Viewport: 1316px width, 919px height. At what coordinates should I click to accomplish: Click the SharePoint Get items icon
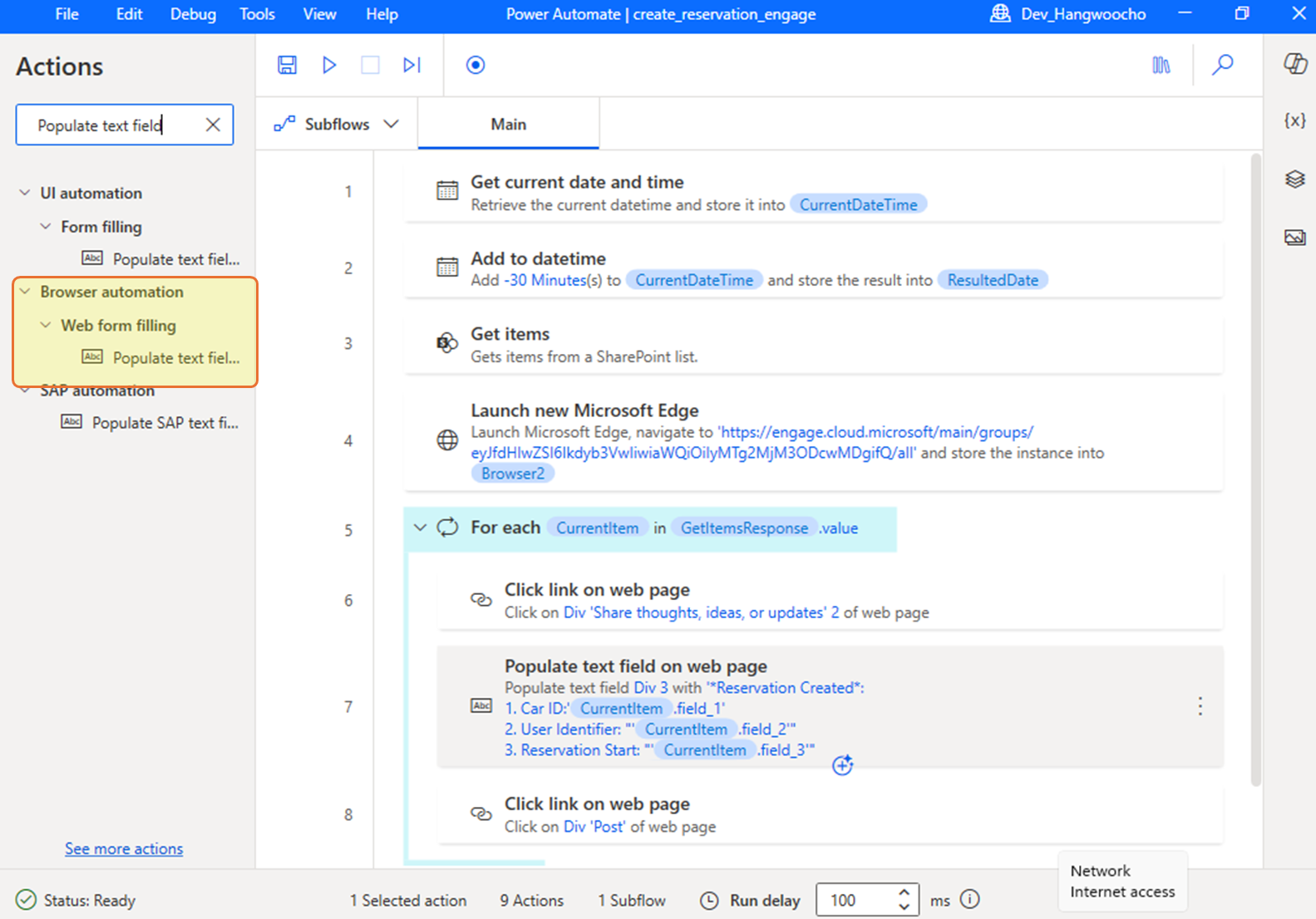tap(447, 342)
